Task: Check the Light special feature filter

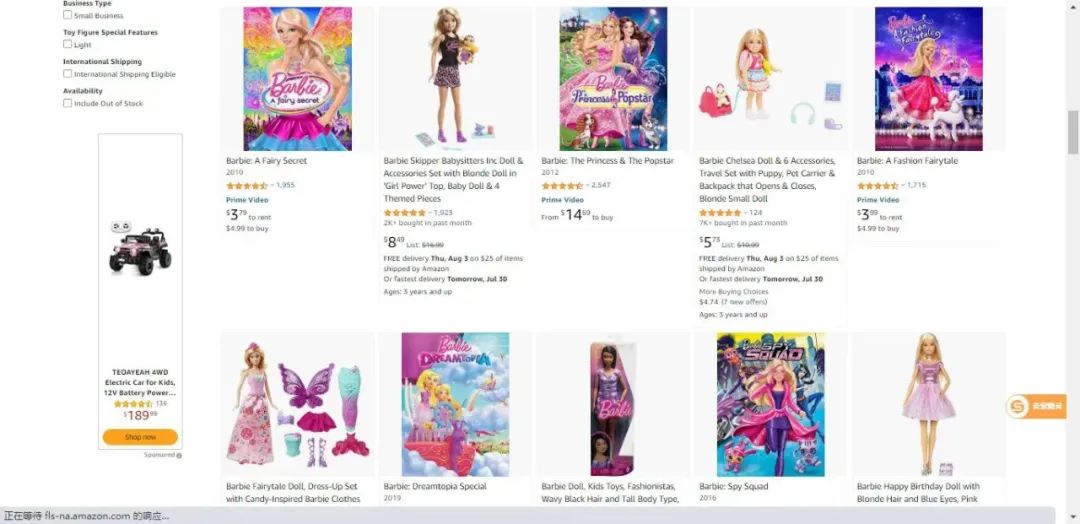Action: tap(68, 44)
